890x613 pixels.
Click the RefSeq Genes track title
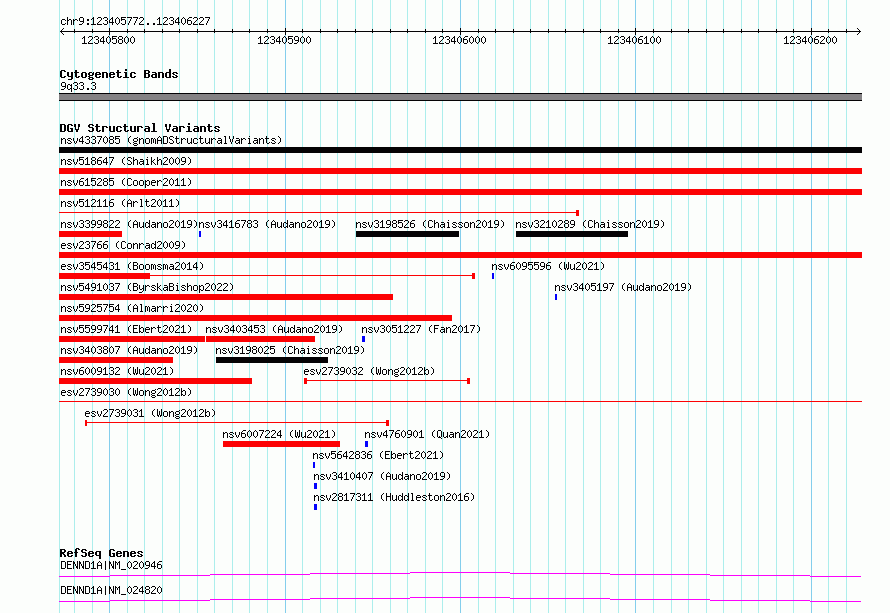pyautogui.click(x=101, y=553)
